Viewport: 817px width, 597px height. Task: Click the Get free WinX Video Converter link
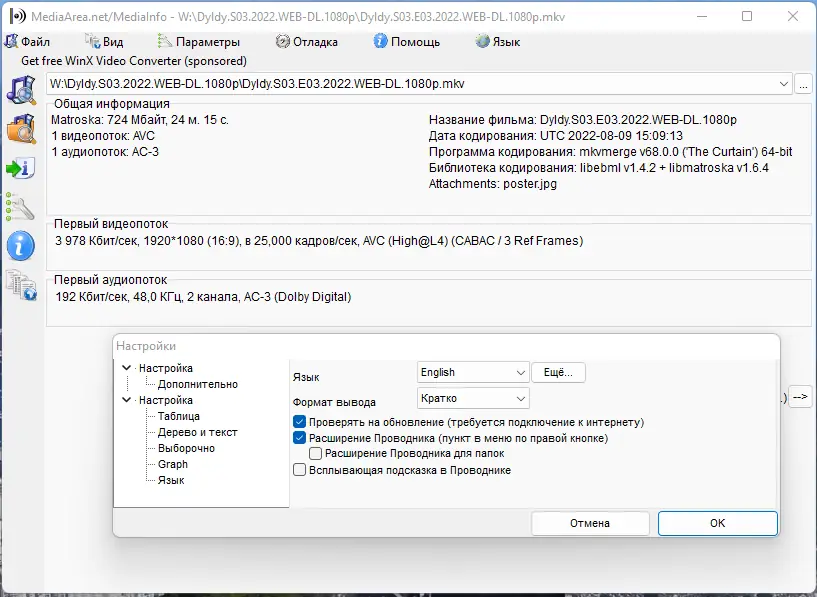pyautogui.click(x=134, y=61)
